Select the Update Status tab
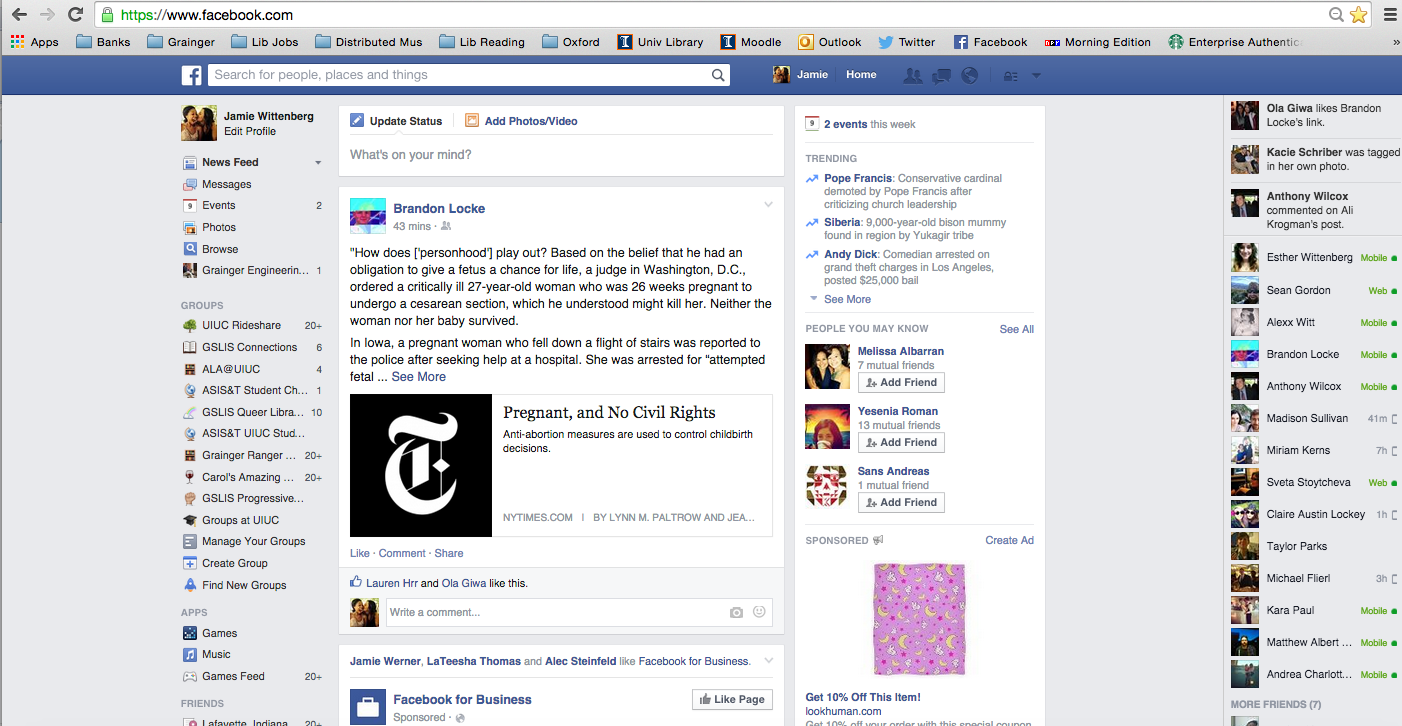This screenshot has width=1402, height=726. pyautogui.click(x=396, y=121)
